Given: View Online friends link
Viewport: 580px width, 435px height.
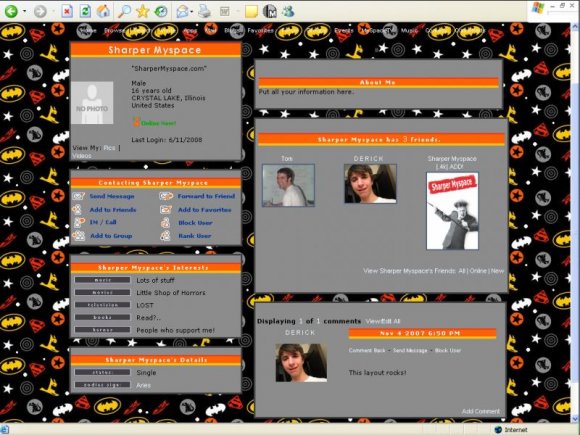Looking at the screenshot, I should (478, 271).
